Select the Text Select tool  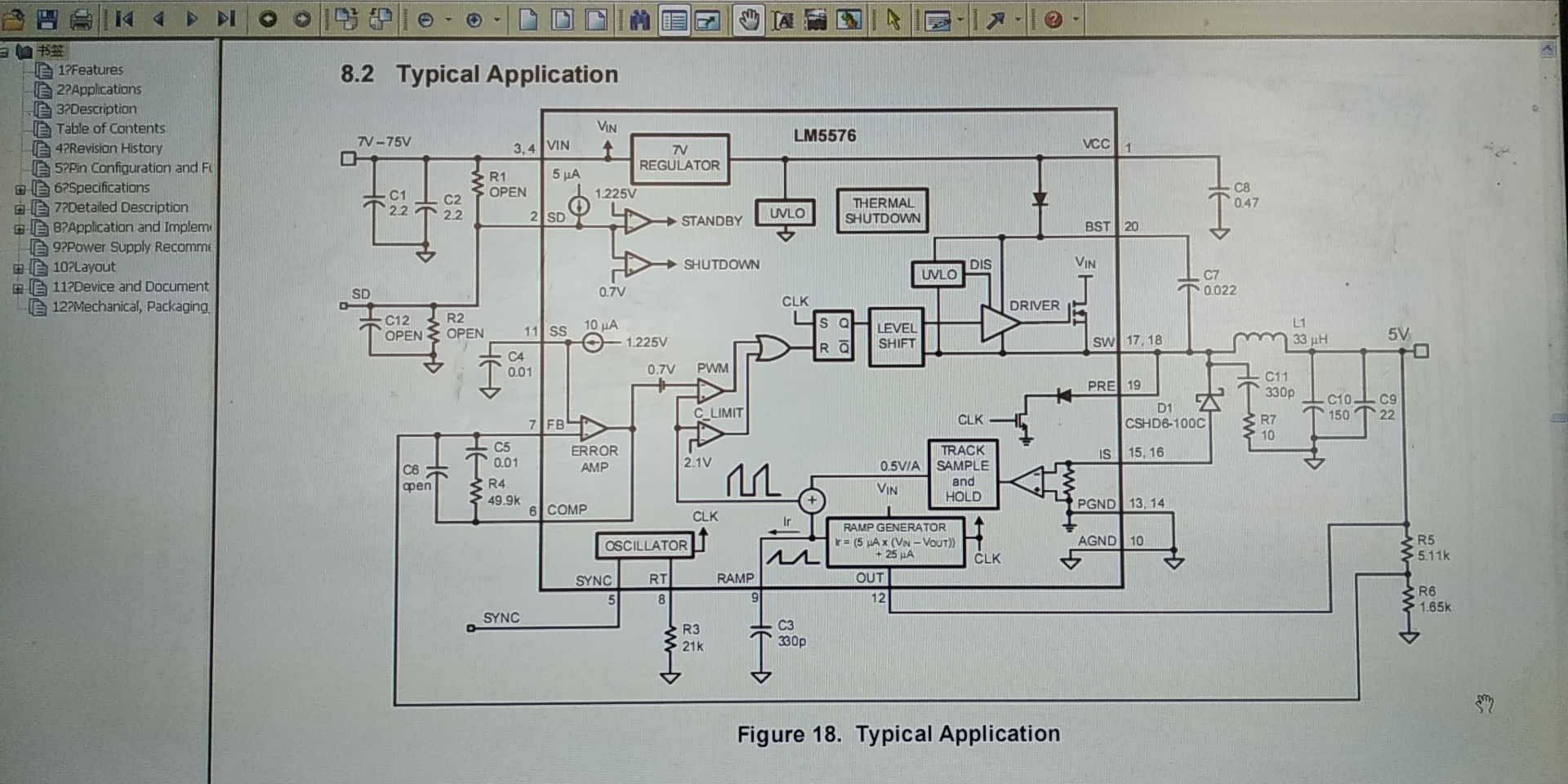tap(782, 20)
